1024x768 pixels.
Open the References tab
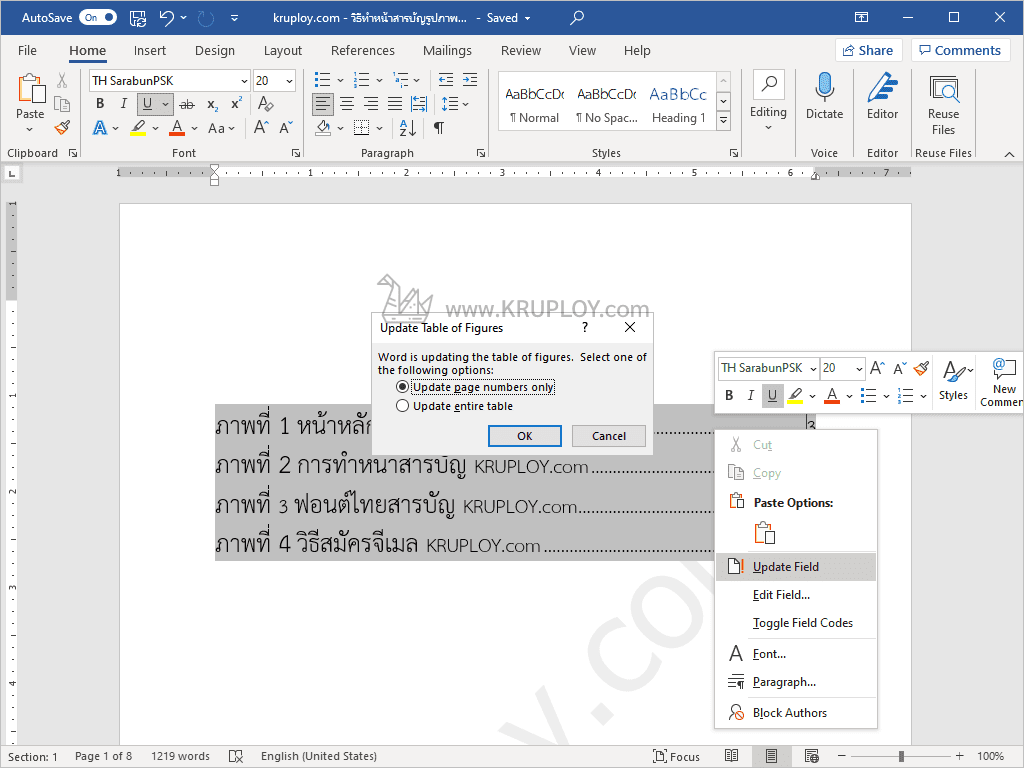point(362,50)
